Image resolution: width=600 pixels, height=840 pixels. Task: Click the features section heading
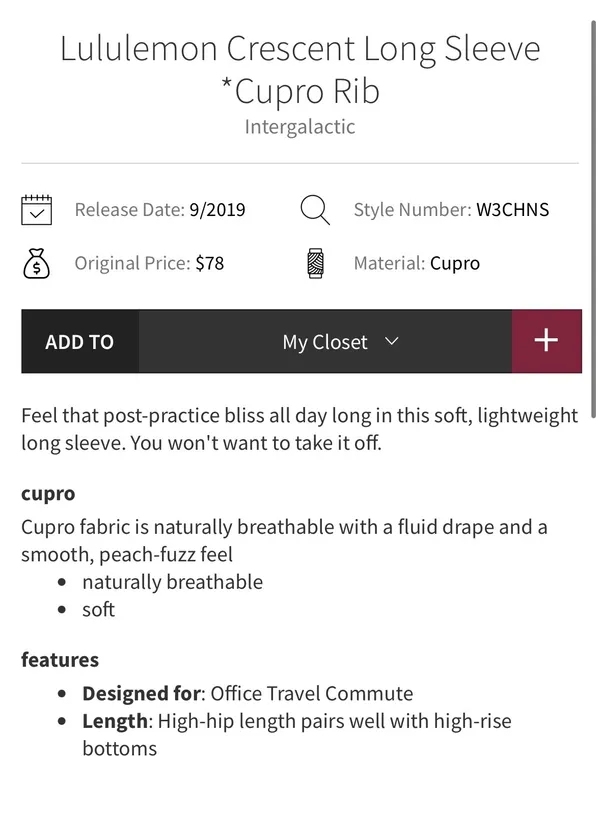[x=60, y=659]
